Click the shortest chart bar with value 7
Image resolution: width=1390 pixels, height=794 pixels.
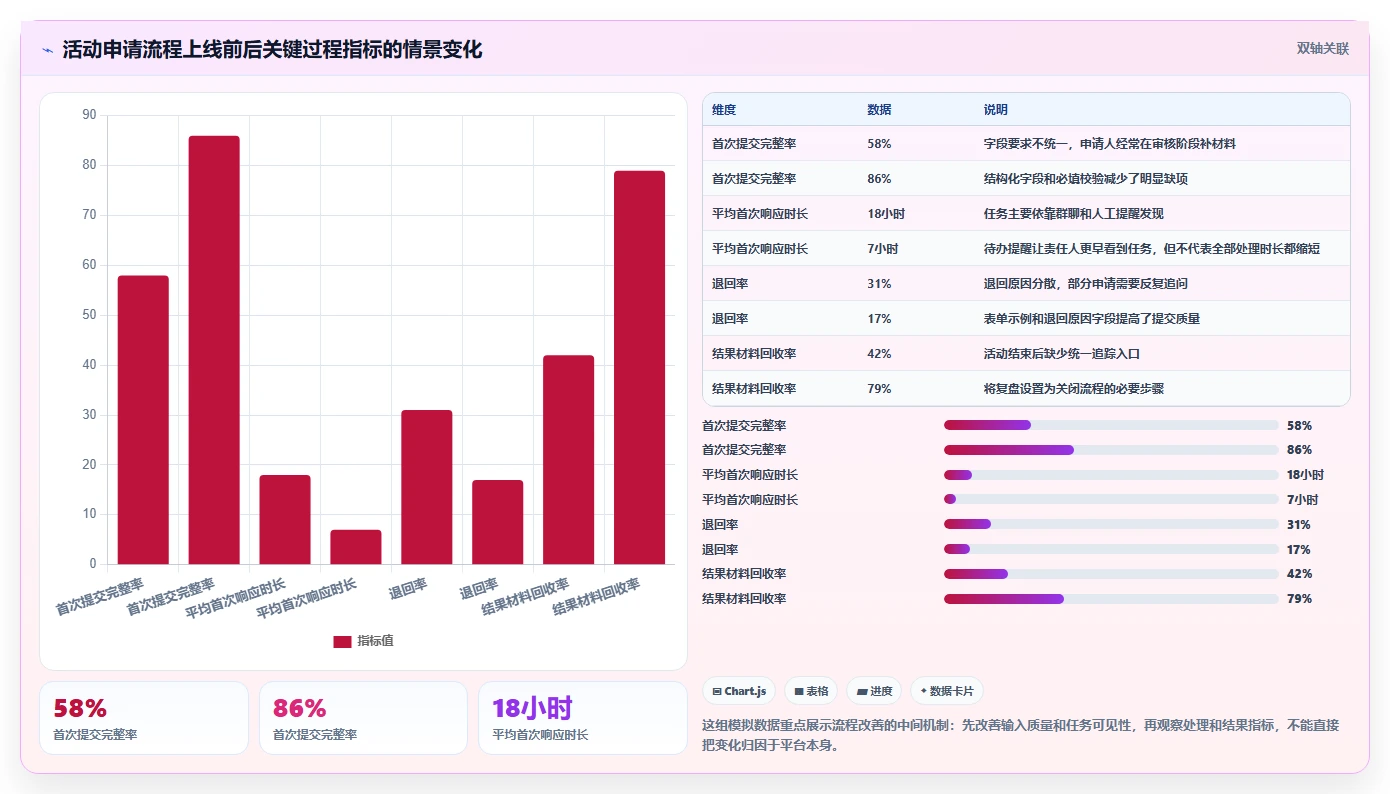click(356, 547)
